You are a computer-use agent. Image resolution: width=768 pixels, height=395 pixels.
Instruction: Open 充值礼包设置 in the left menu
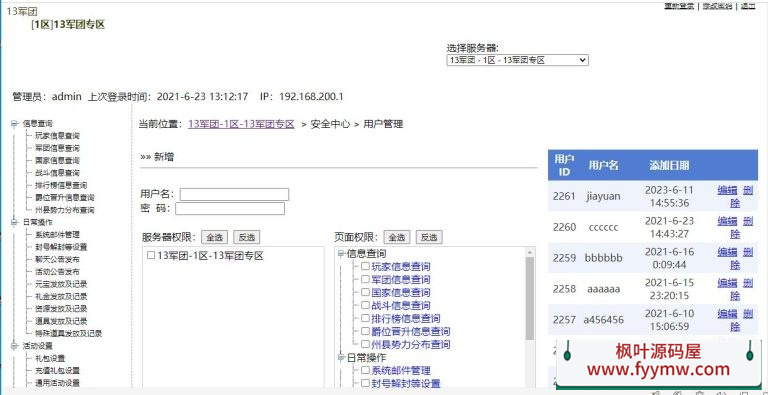click(x=57, y=370)
